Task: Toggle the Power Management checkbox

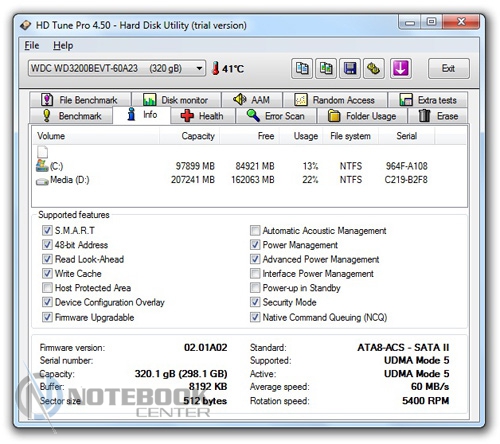Action: (x=255, y=245)
